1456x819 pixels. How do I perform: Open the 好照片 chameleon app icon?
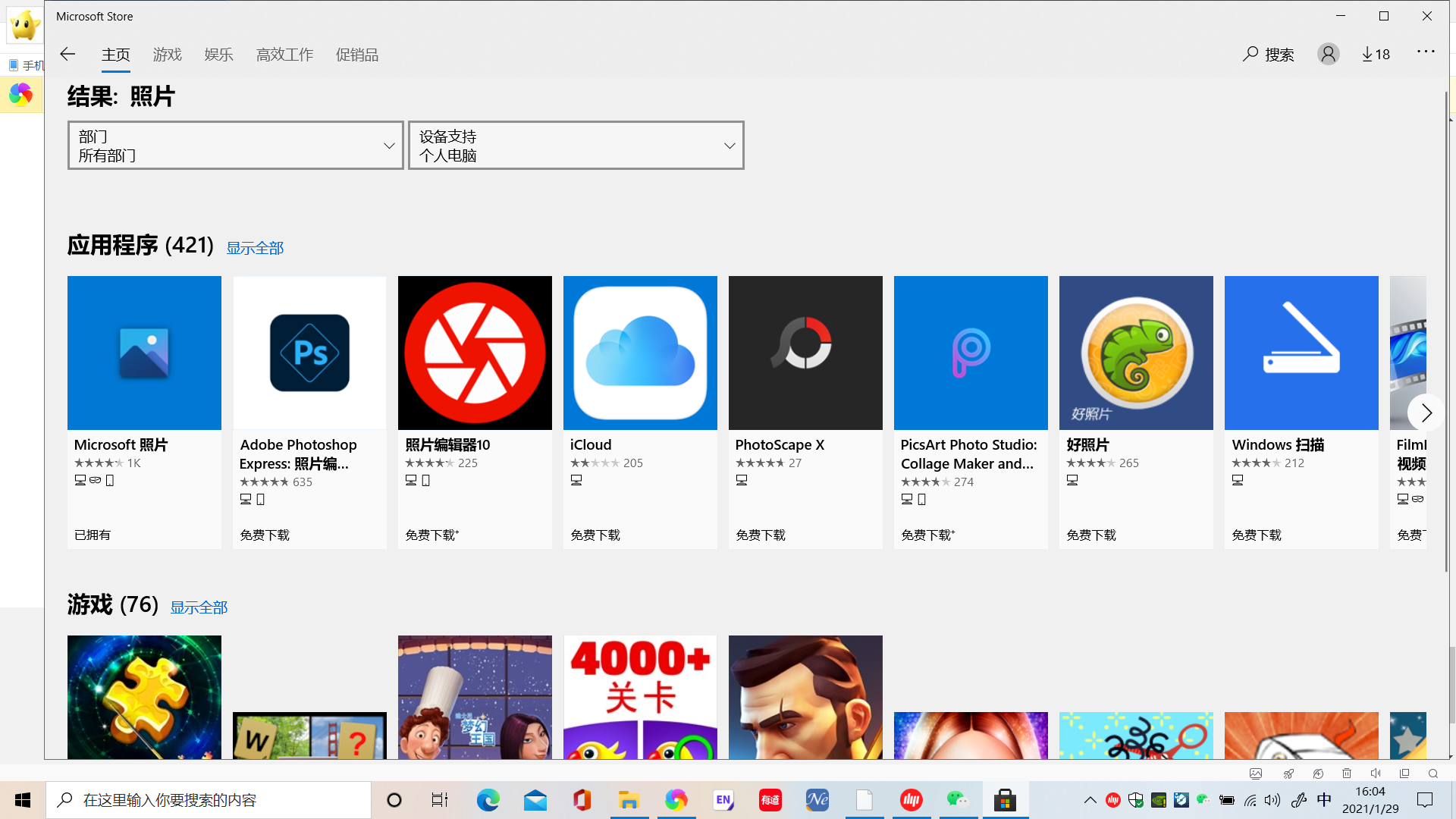[1136, 353]
